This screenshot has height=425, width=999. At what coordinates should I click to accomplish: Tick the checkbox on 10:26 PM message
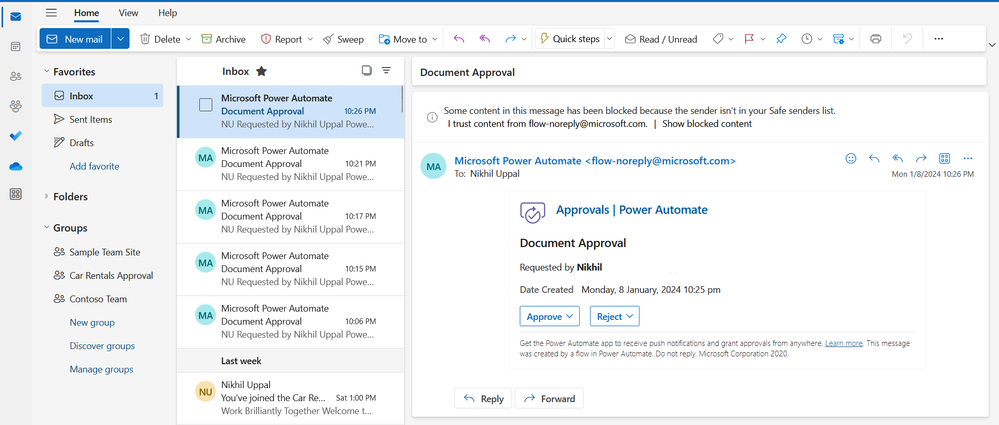click(x=206, y=105)
